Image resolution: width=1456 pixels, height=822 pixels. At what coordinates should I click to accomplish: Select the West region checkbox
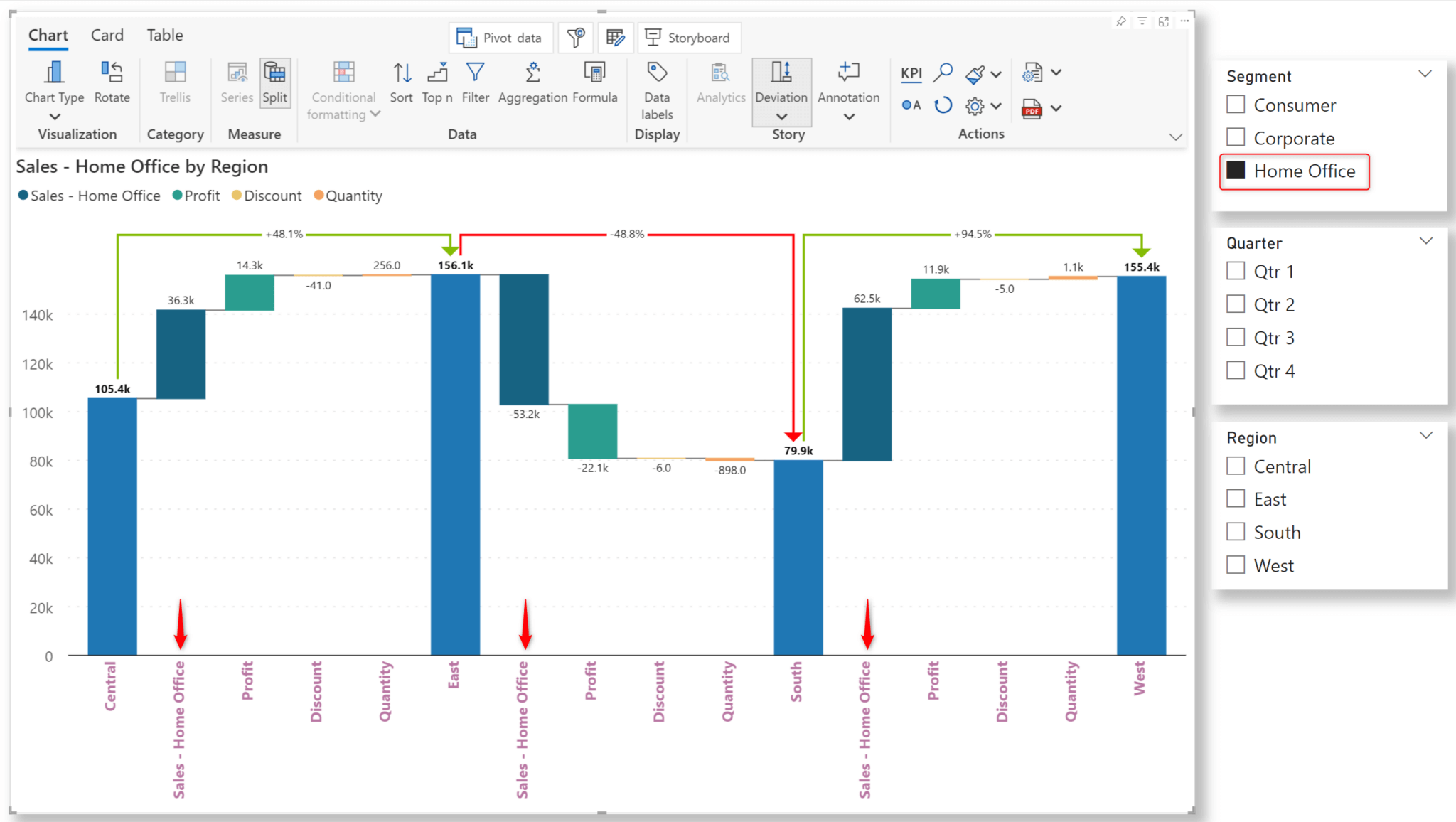pos(1236,565)
